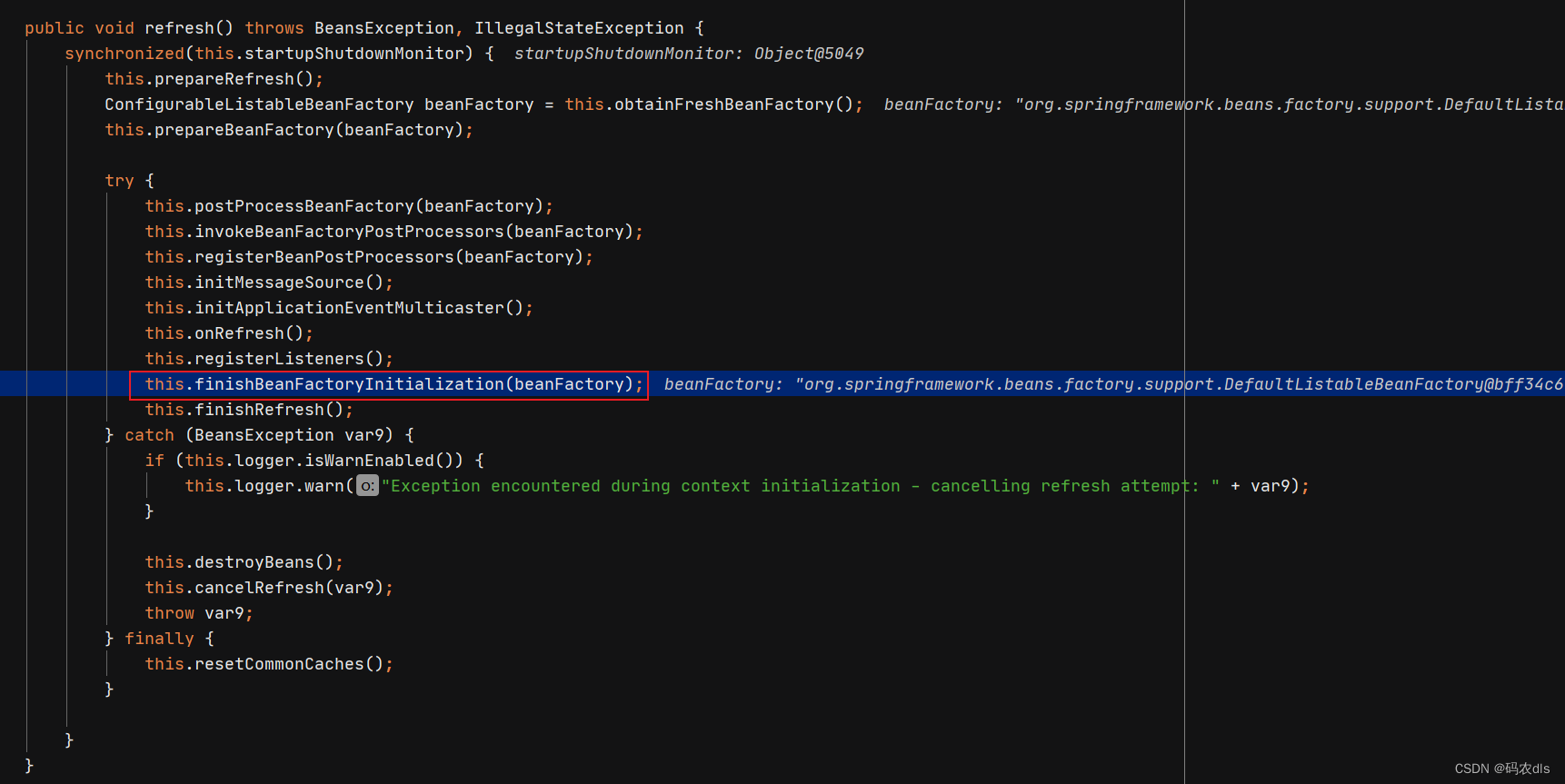1565x784 pixels.
Task: Click throw var9 statement
Action: [x=199, y=613]
